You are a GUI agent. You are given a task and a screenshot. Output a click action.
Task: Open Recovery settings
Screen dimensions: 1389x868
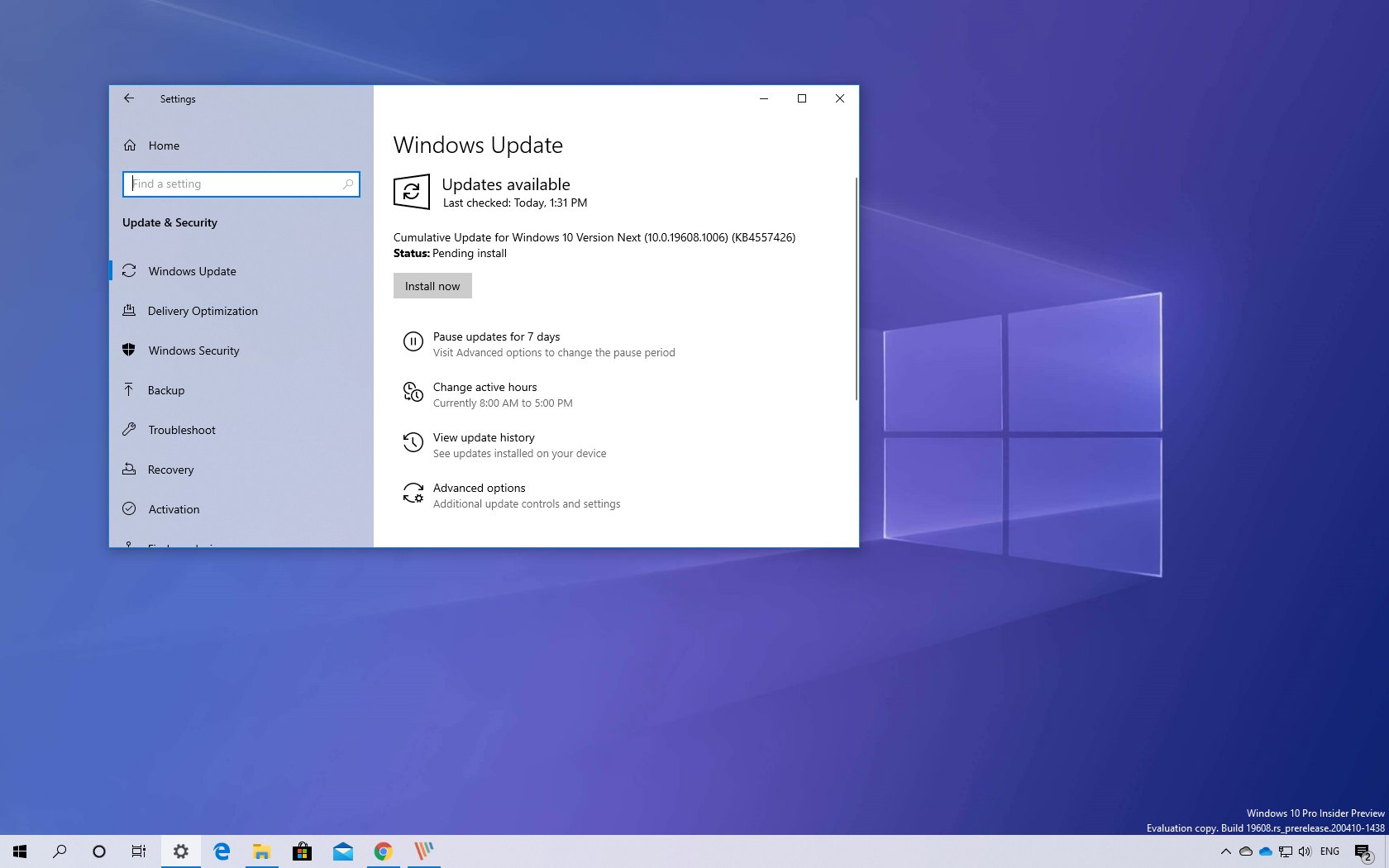click(170, 470)
